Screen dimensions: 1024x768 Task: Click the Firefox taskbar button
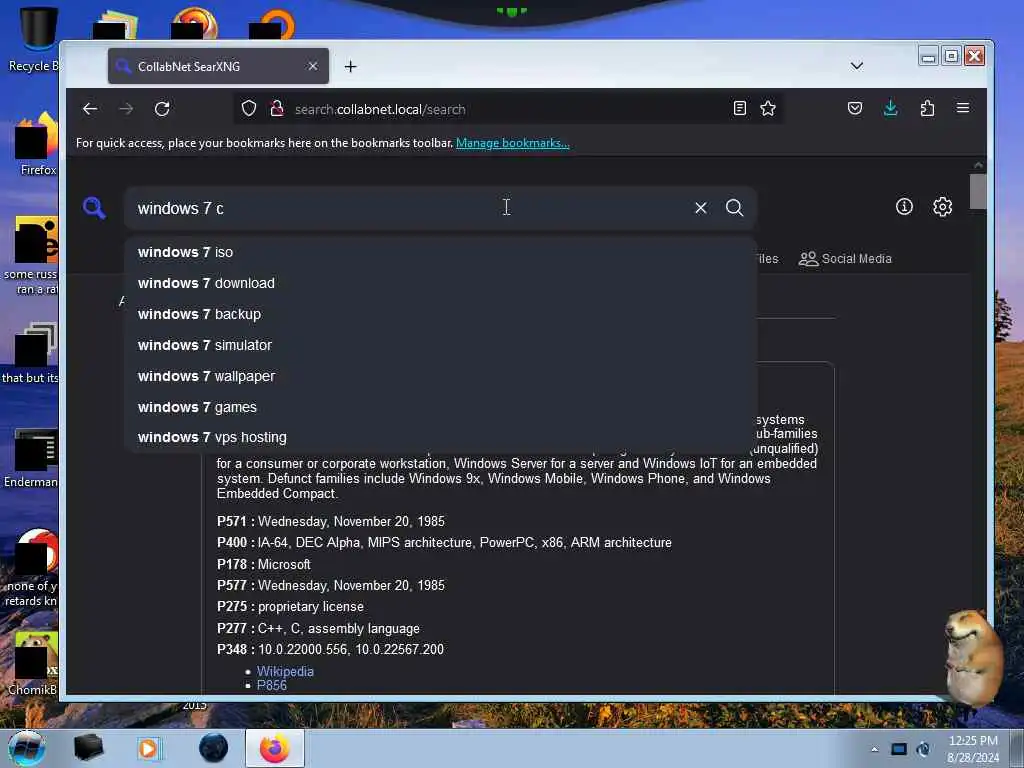(x=275, y=748)
